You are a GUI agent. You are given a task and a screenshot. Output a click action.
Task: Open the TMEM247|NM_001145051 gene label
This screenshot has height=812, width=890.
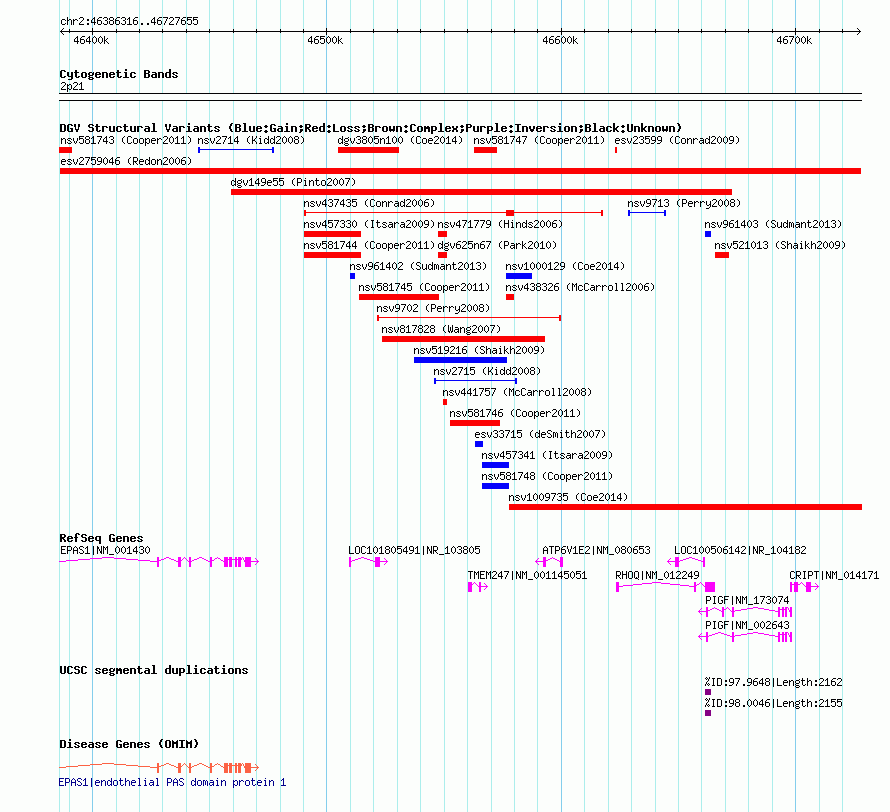tap(527, 575)
